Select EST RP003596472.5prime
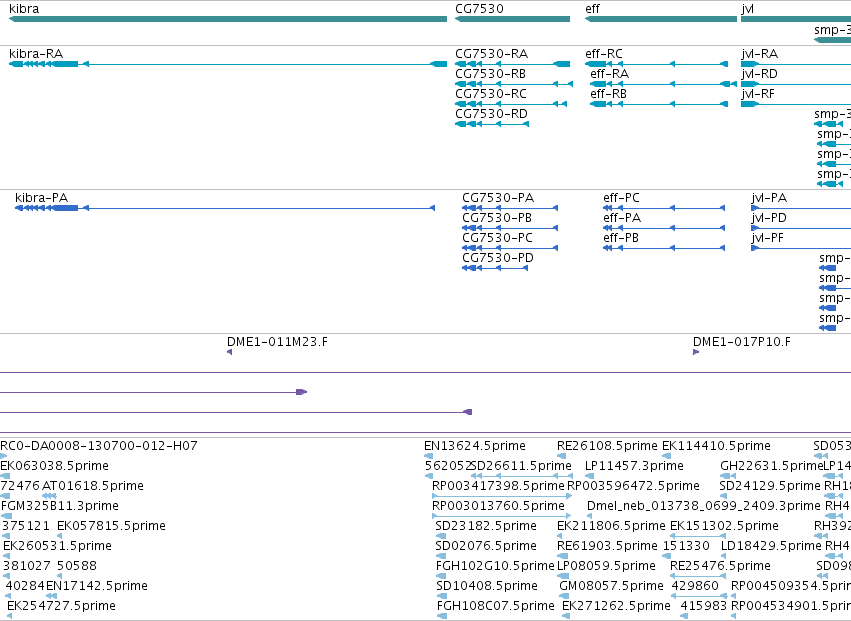 coord(633,486)
